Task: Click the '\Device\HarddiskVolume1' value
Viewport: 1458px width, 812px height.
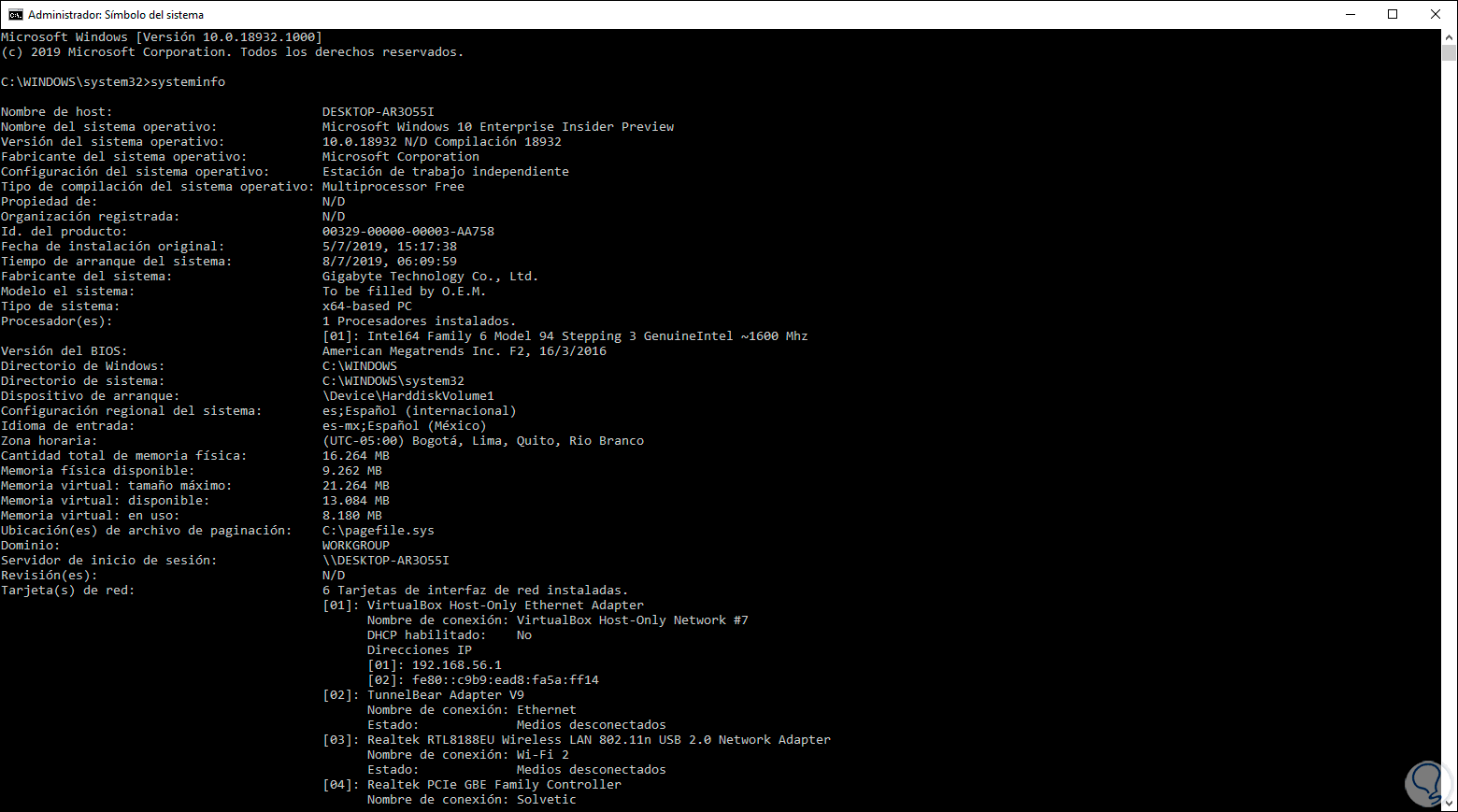Action: pos(408,396)
